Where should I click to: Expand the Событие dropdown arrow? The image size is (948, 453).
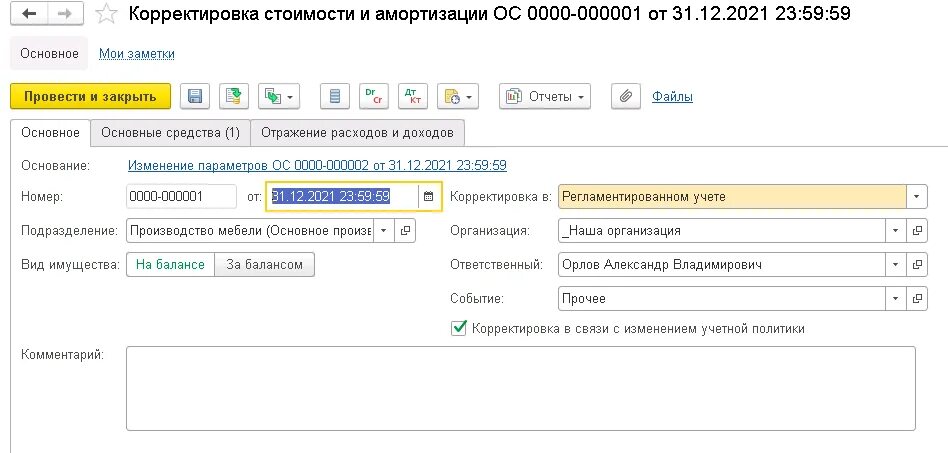click(x=895, y=298)
